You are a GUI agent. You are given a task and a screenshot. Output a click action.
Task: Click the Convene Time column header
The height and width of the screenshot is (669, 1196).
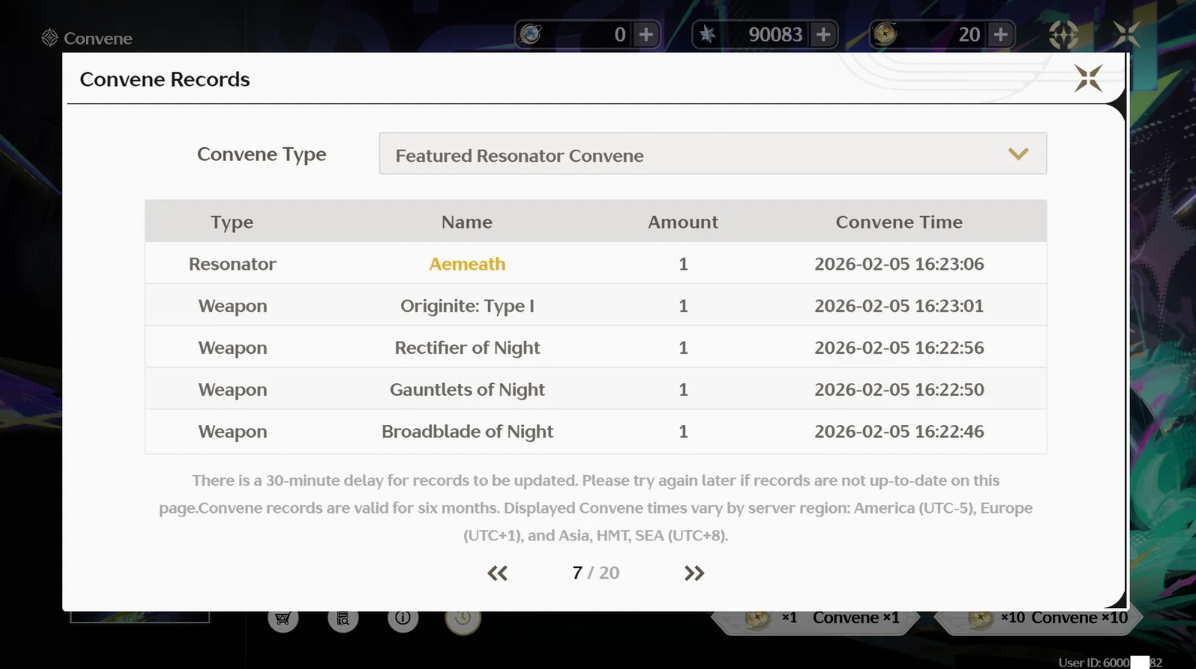pyautogui.click(x=899, y=222)
